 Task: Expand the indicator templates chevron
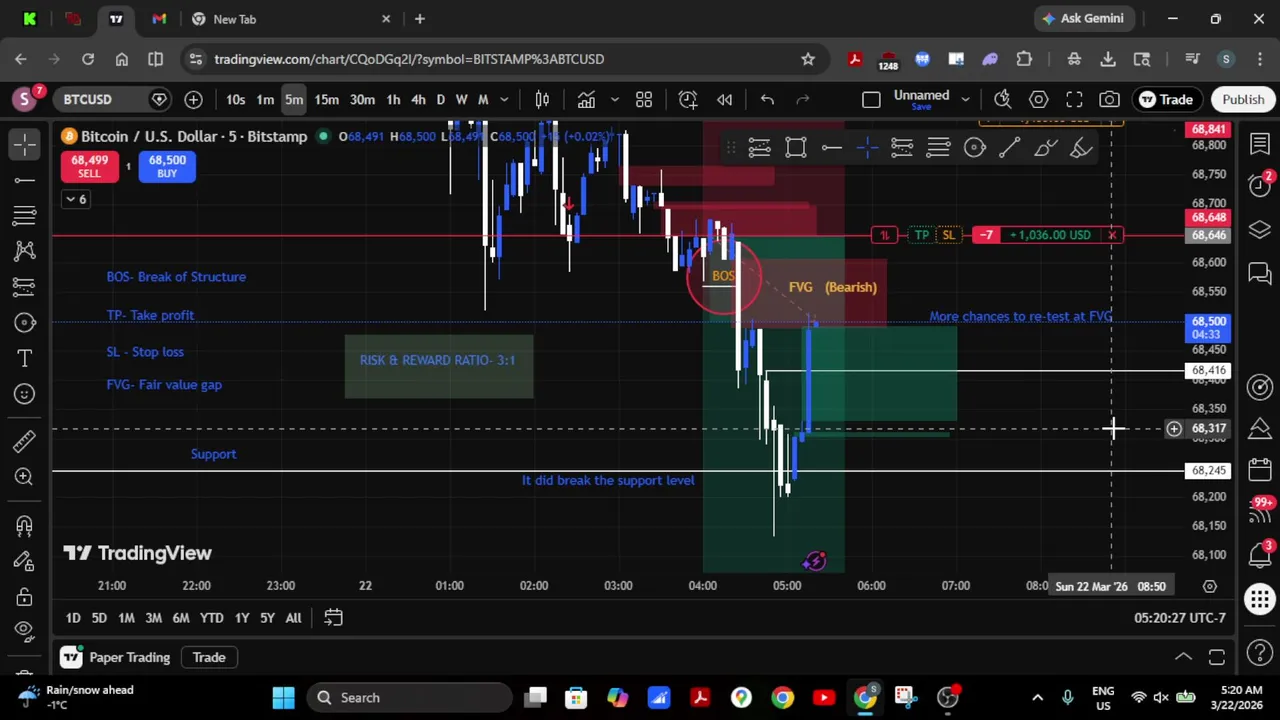coord(614,99)
